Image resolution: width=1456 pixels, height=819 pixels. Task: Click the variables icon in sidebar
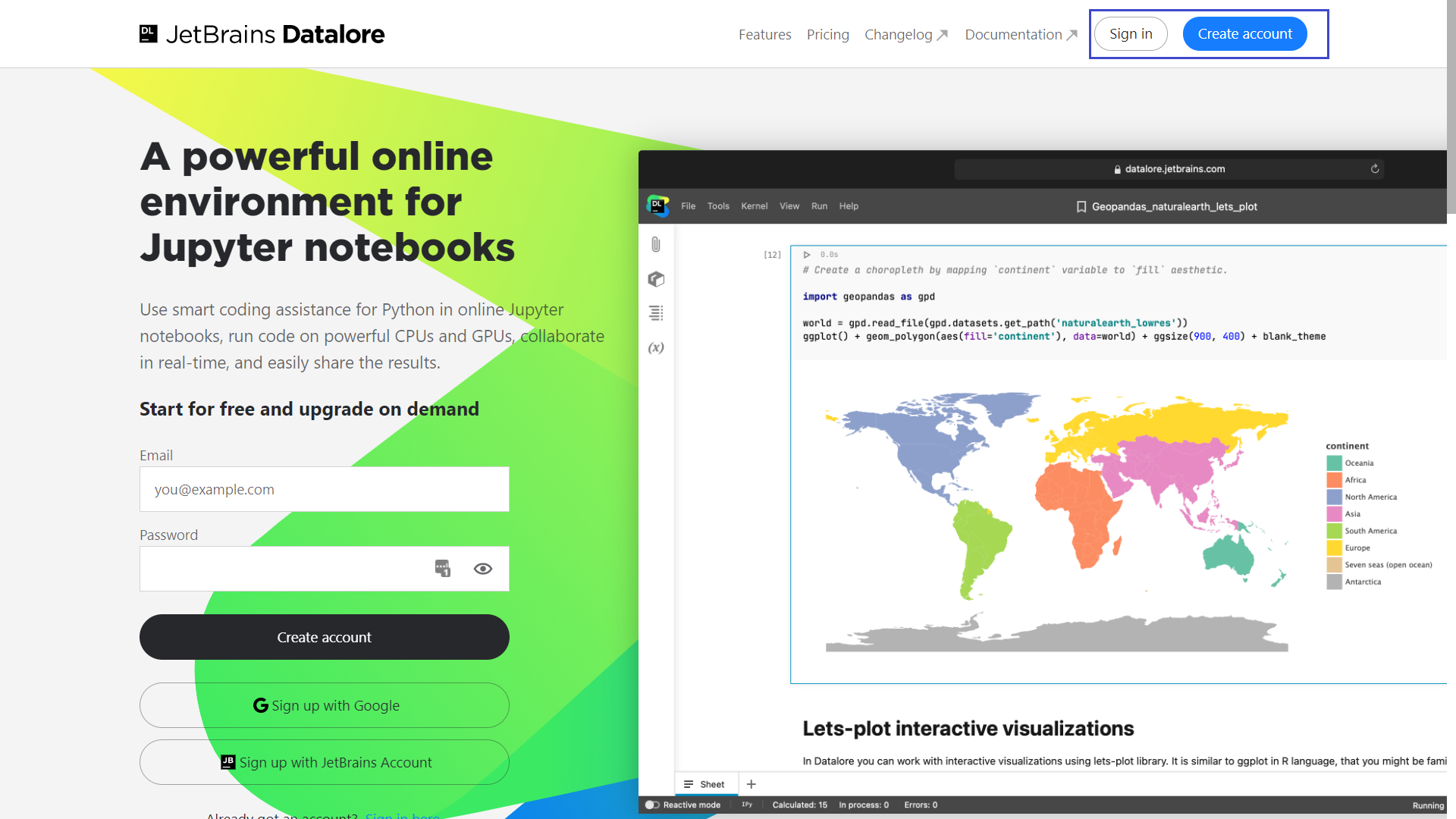(x=655, y=347)
